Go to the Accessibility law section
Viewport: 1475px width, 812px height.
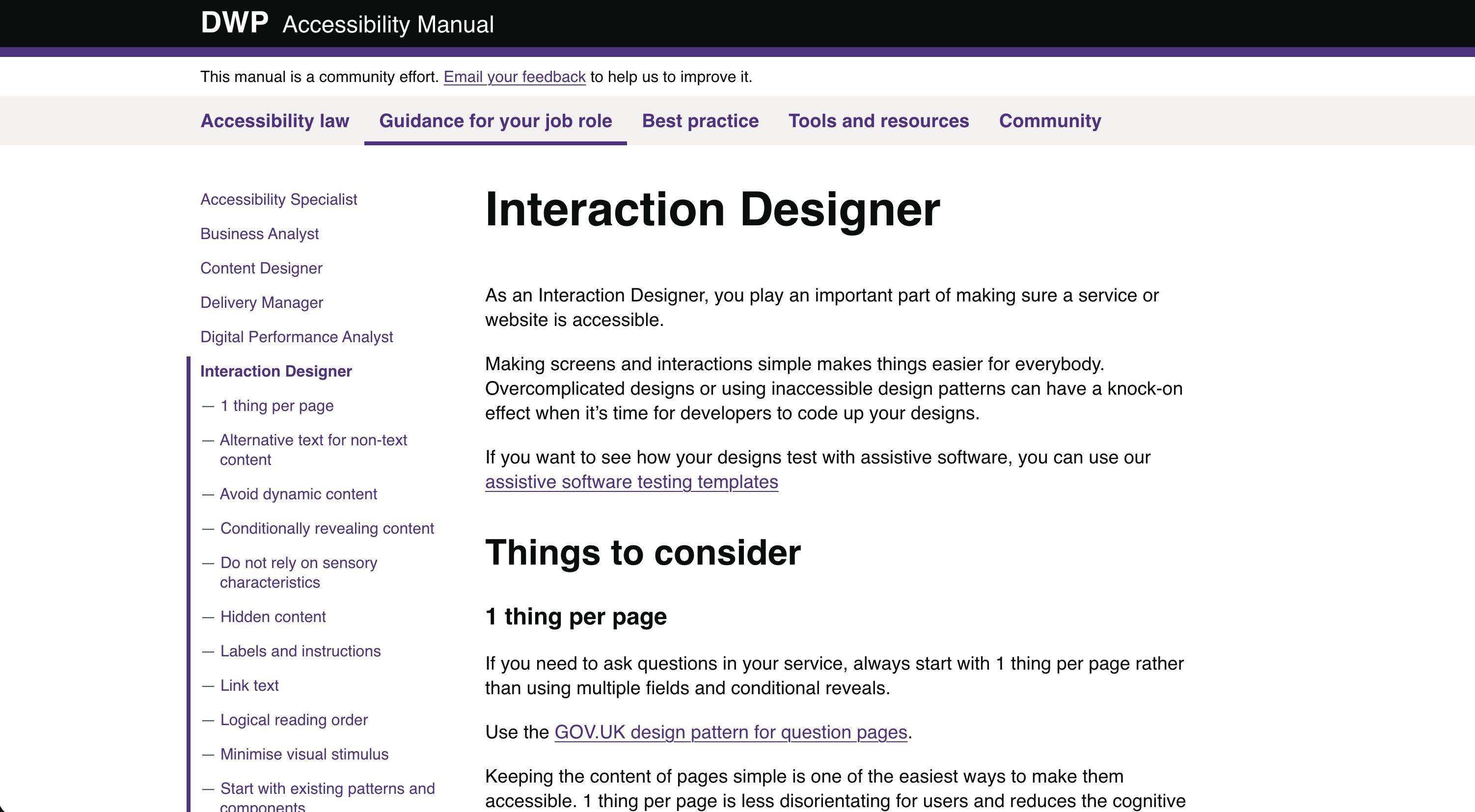click(274, 121)
